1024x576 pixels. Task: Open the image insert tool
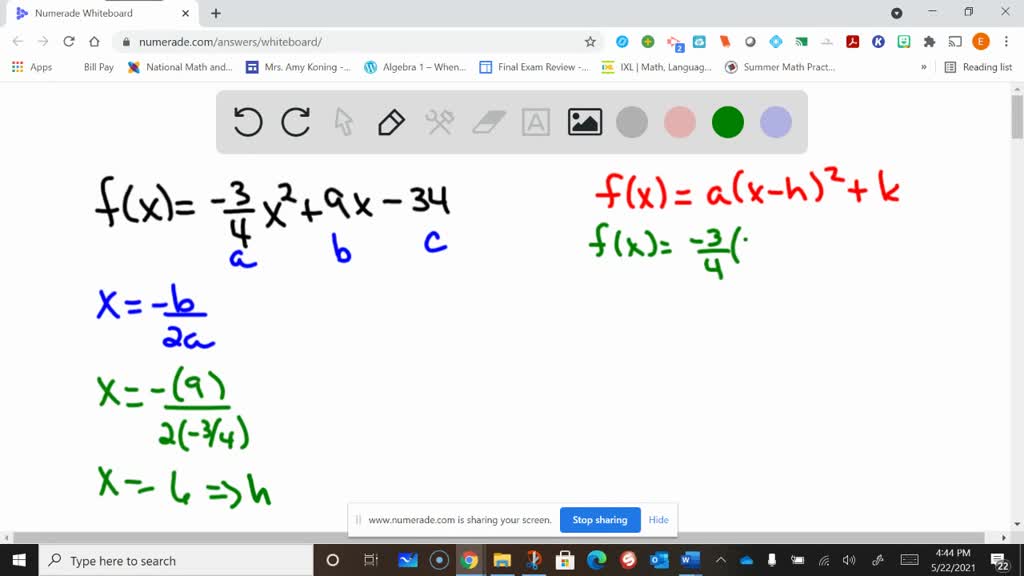(584, 121)
